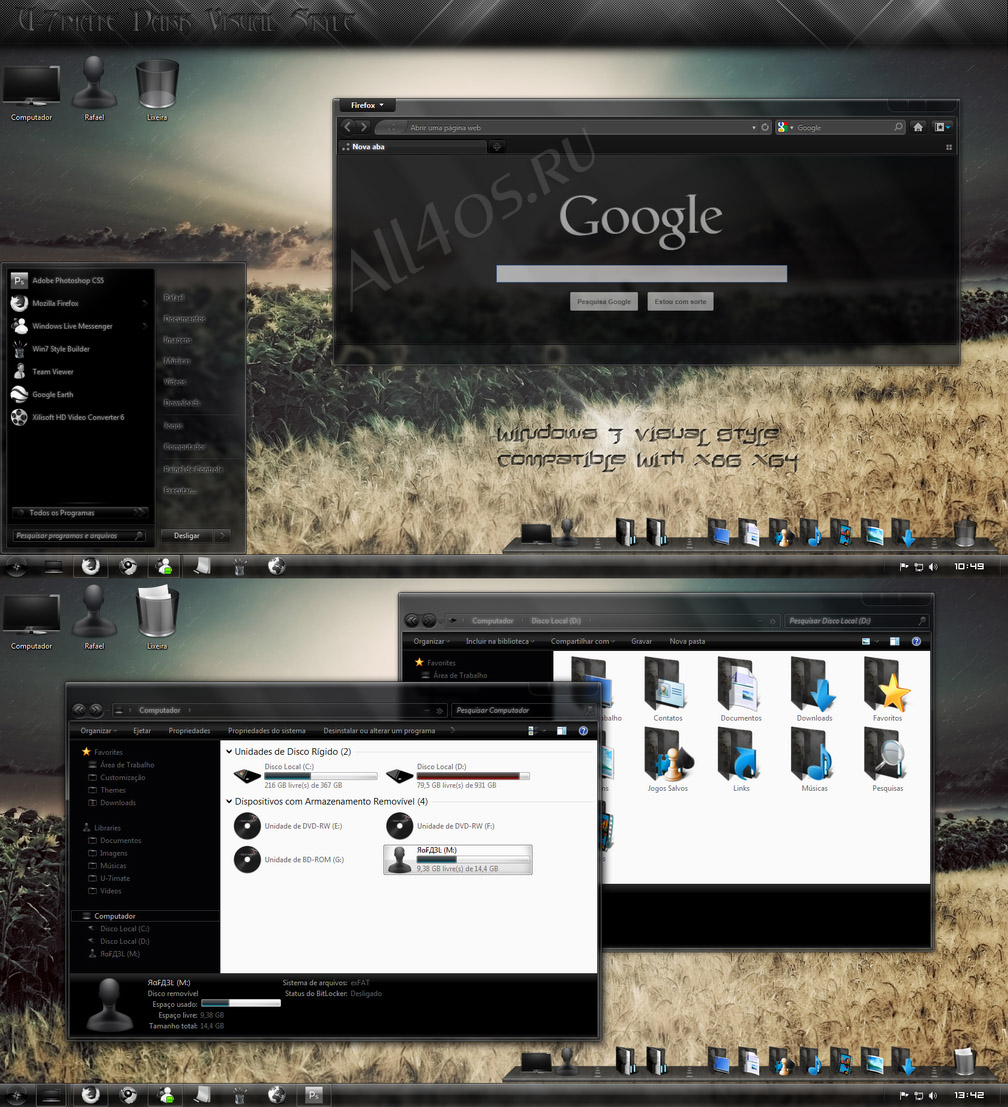Click the Estou com sorte button
The width and height of the screenshot is (1008, 1107).
680,301
